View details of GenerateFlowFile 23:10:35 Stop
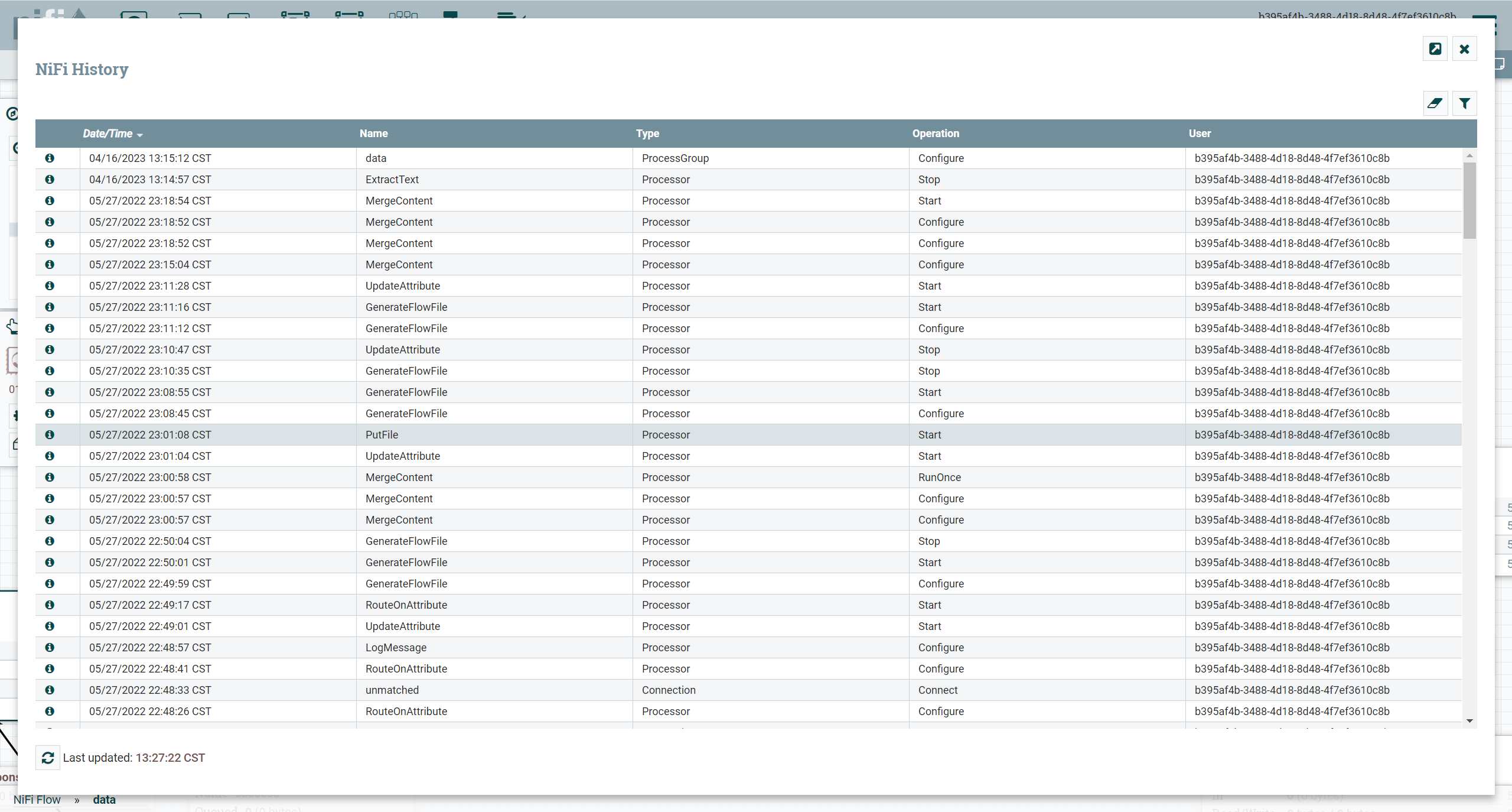1512x812 pixels. pyautogui.click(x=50, y=371)
